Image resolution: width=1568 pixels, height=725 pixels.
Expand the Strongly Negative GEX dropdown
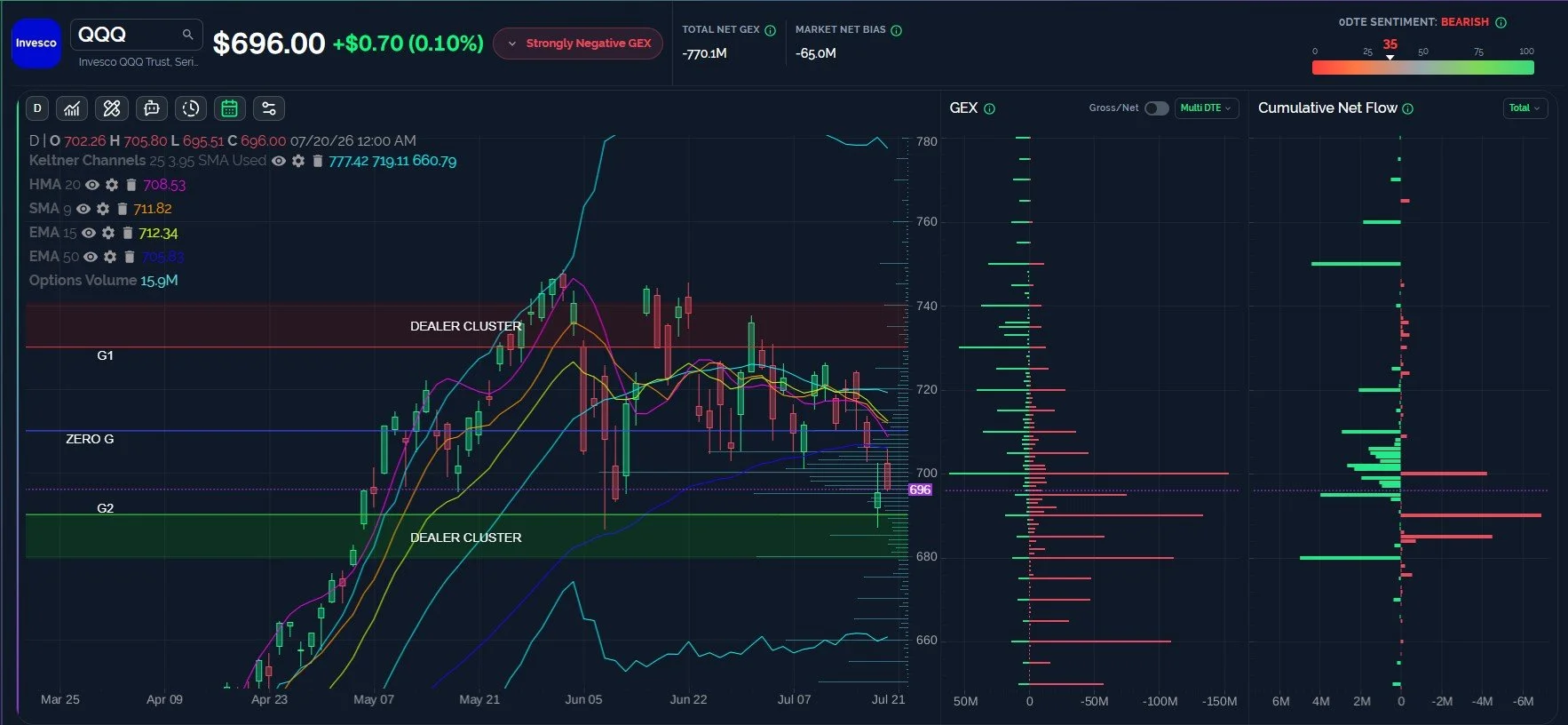click(x=578, y=44)
